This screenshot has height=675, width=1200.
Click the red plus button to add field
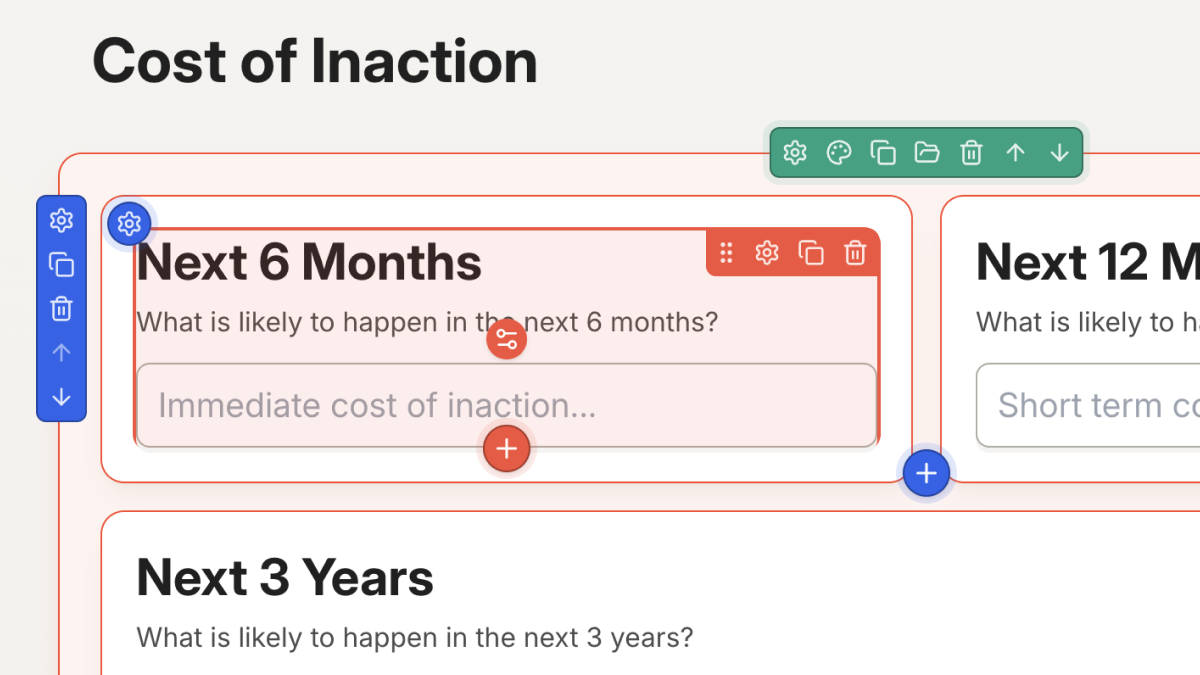point(507,449)
